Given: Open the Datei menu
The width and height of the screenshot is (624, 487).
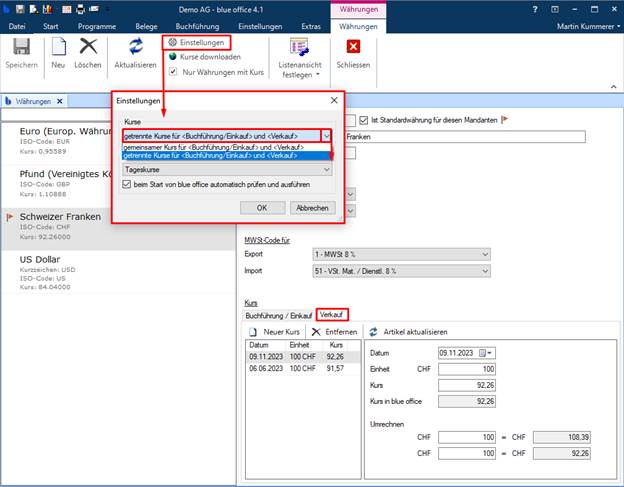Looking at the screenshot, I should 17,27.
